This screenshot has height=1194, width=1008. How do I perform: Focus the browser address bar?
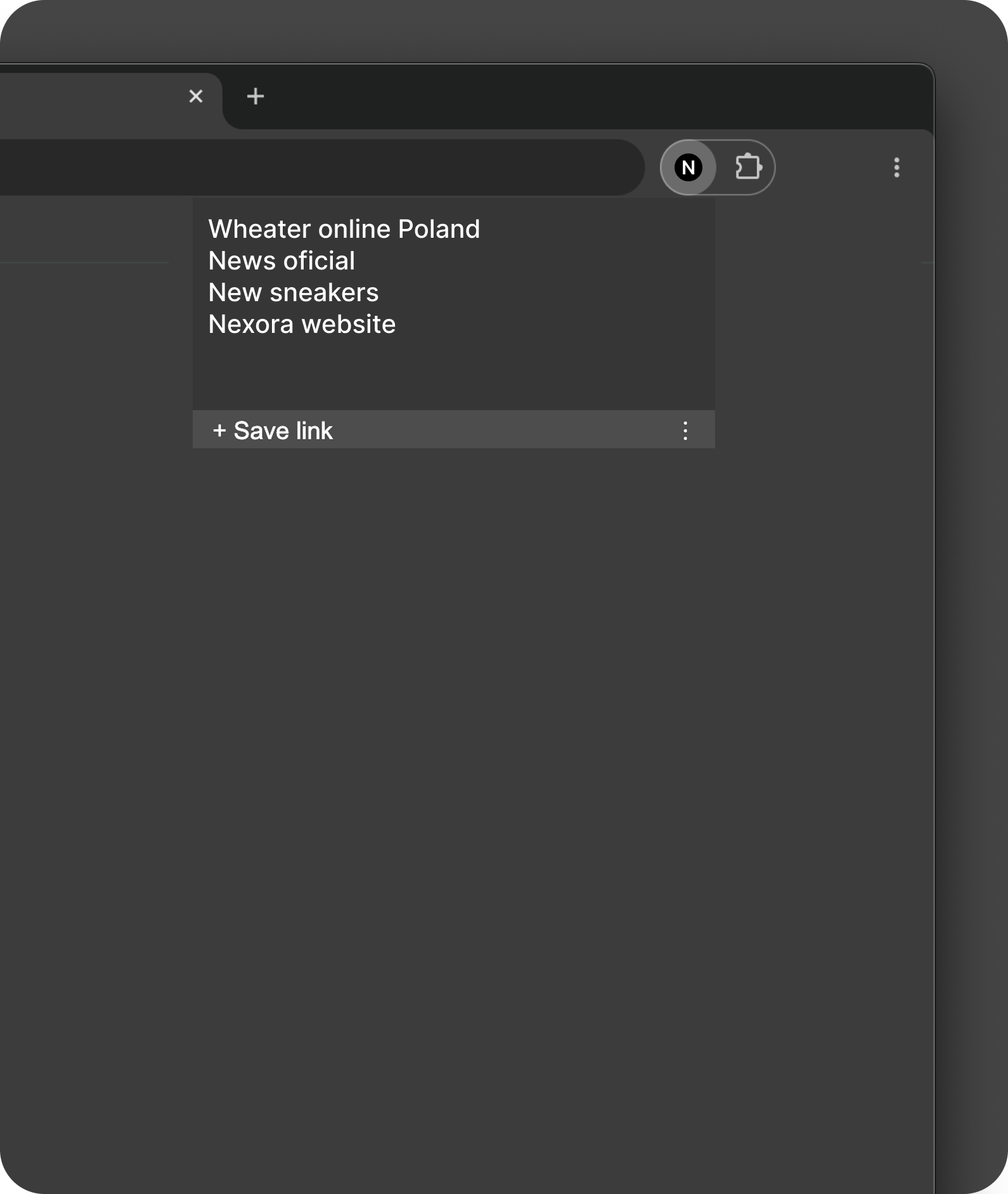pyautogui.click(x=322, y=167)
